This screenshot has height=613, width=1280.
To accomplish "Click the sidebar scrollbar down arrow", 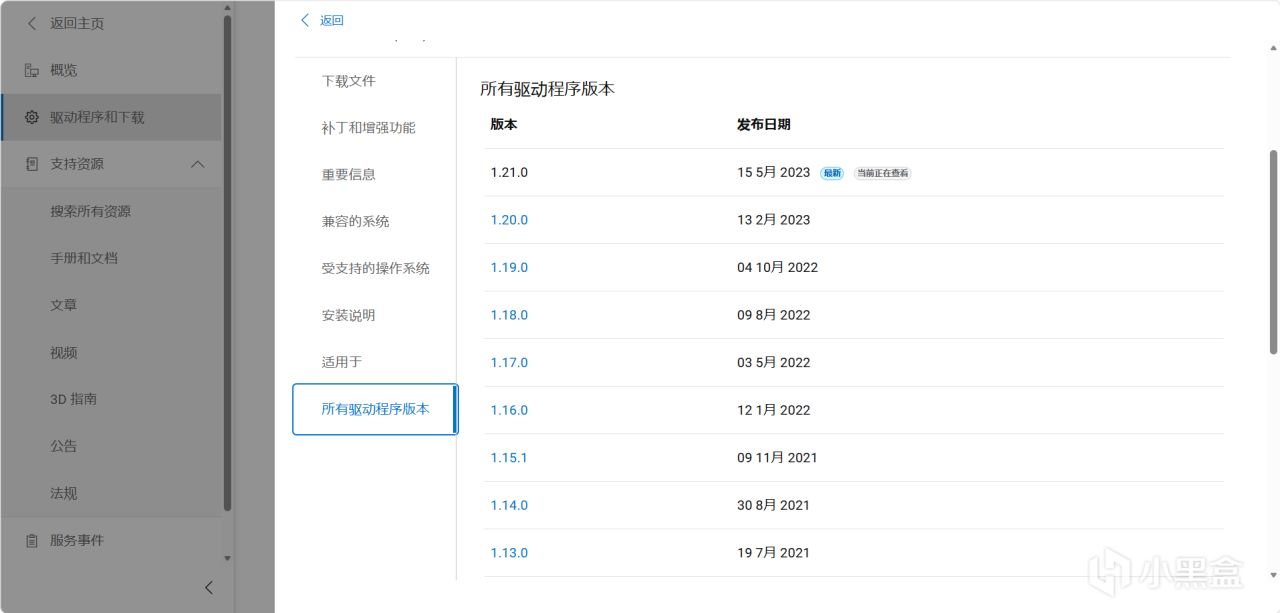I will tap(227, 558).
